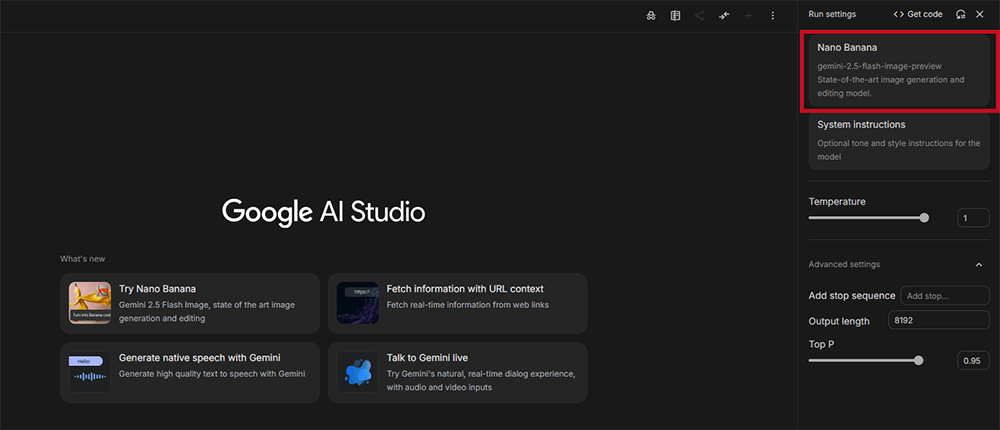
Task: Open the Nano Banana model selector
Action: pyautogui.click(x=898, y=71)
